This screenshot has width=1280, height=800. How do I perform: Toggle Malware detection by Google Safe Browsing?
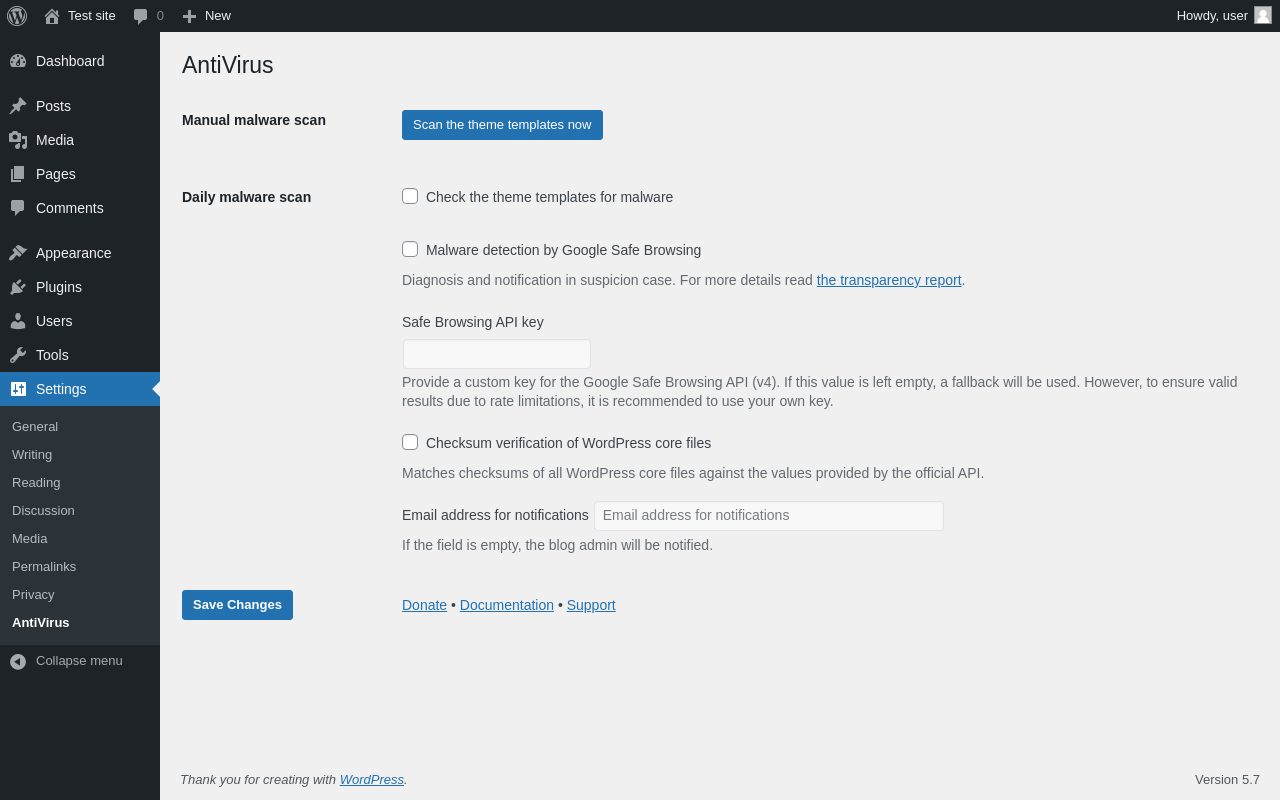(x=410, y=249)
